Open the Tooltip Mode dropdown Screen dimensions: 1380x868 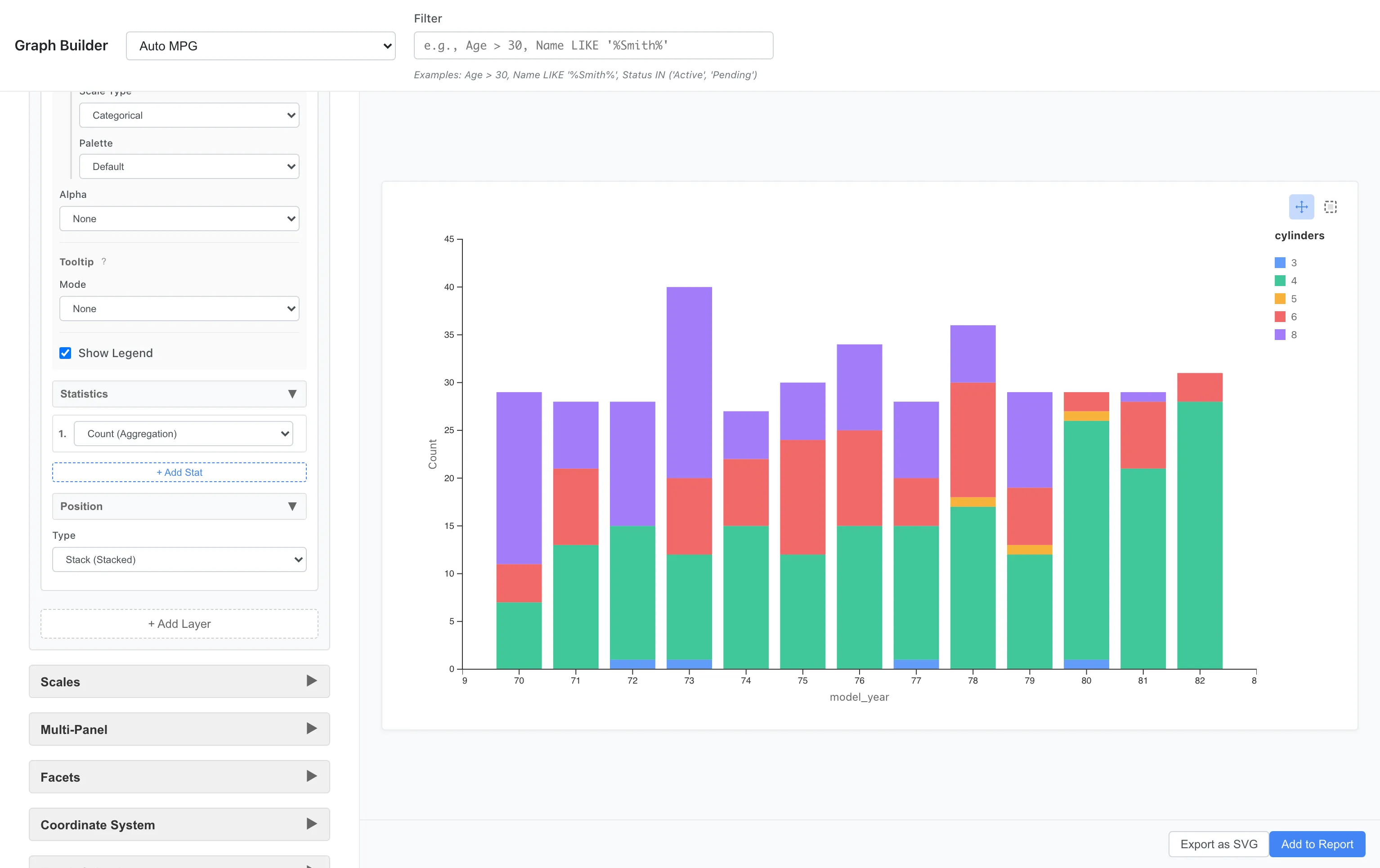point(179,308)
